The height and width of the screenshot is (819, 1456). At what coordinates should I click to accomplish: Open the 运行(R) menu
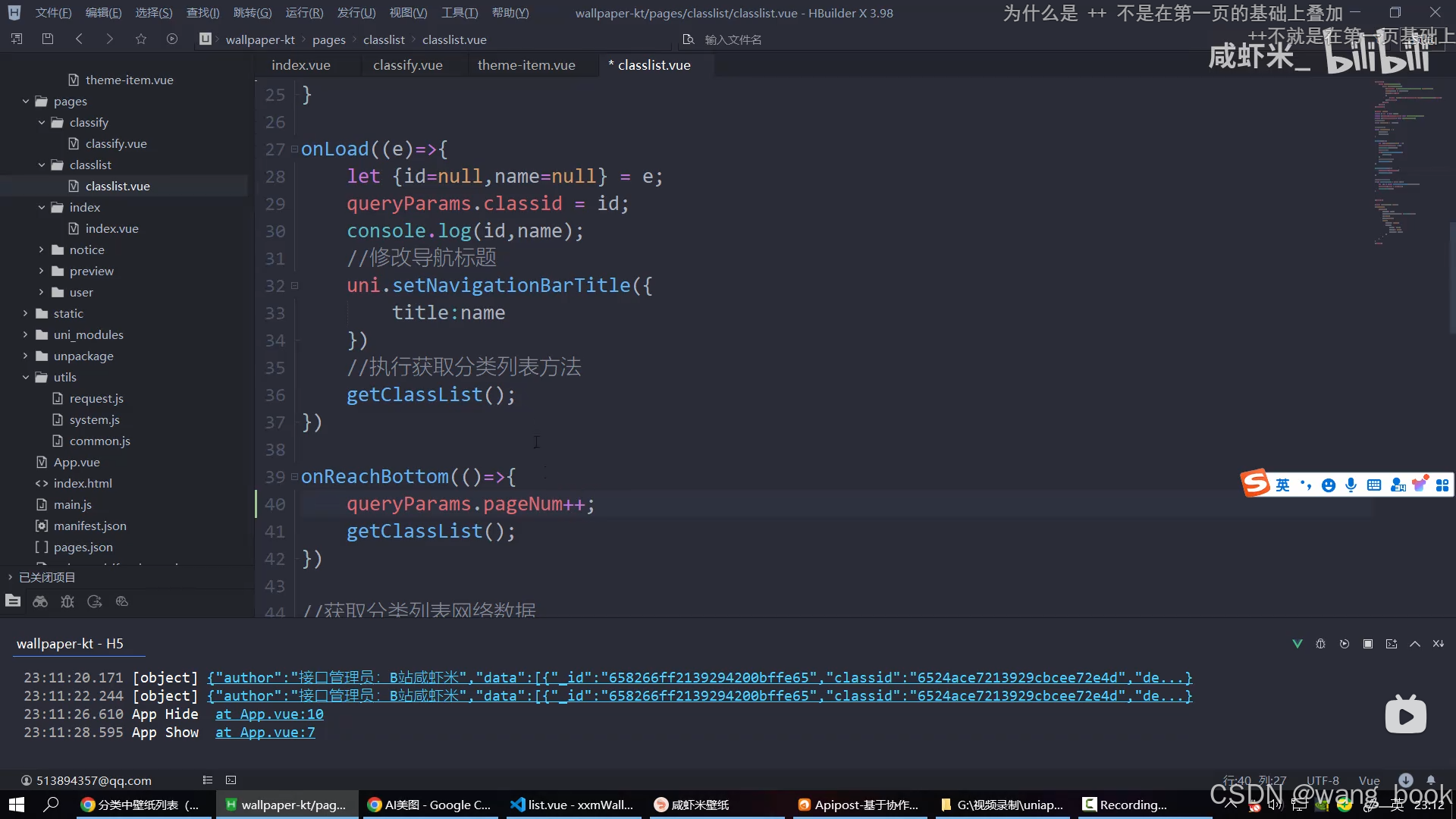pos(304,13)
